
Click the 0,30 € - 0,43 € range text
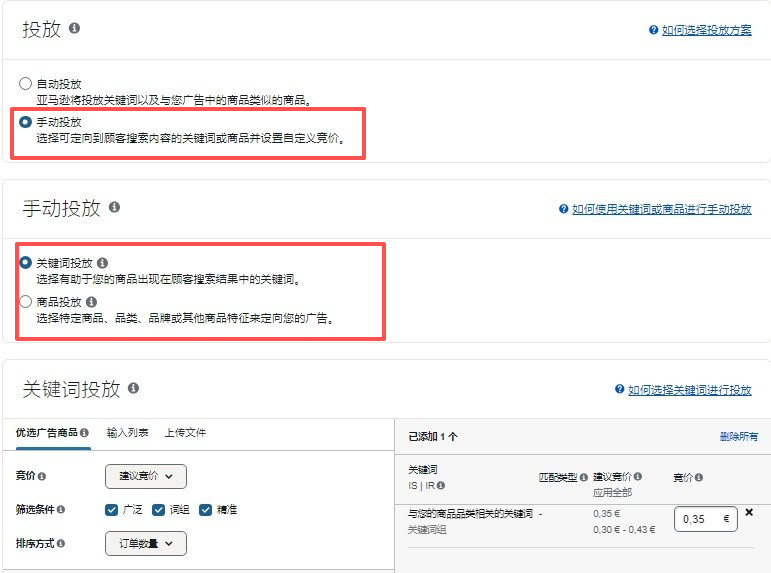pos(624,530)
